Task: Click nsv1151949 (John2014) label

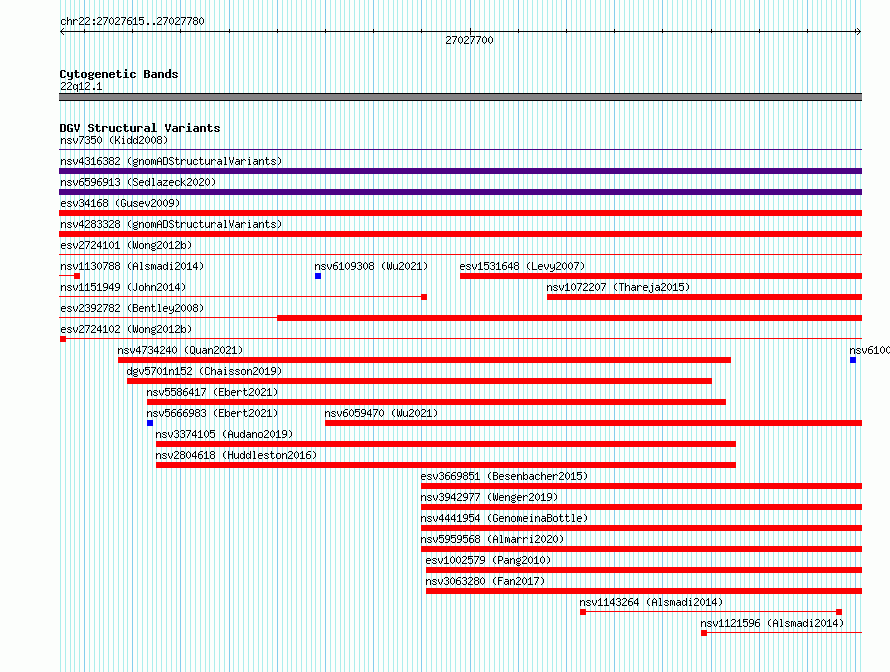Action: tap(123, 287)
